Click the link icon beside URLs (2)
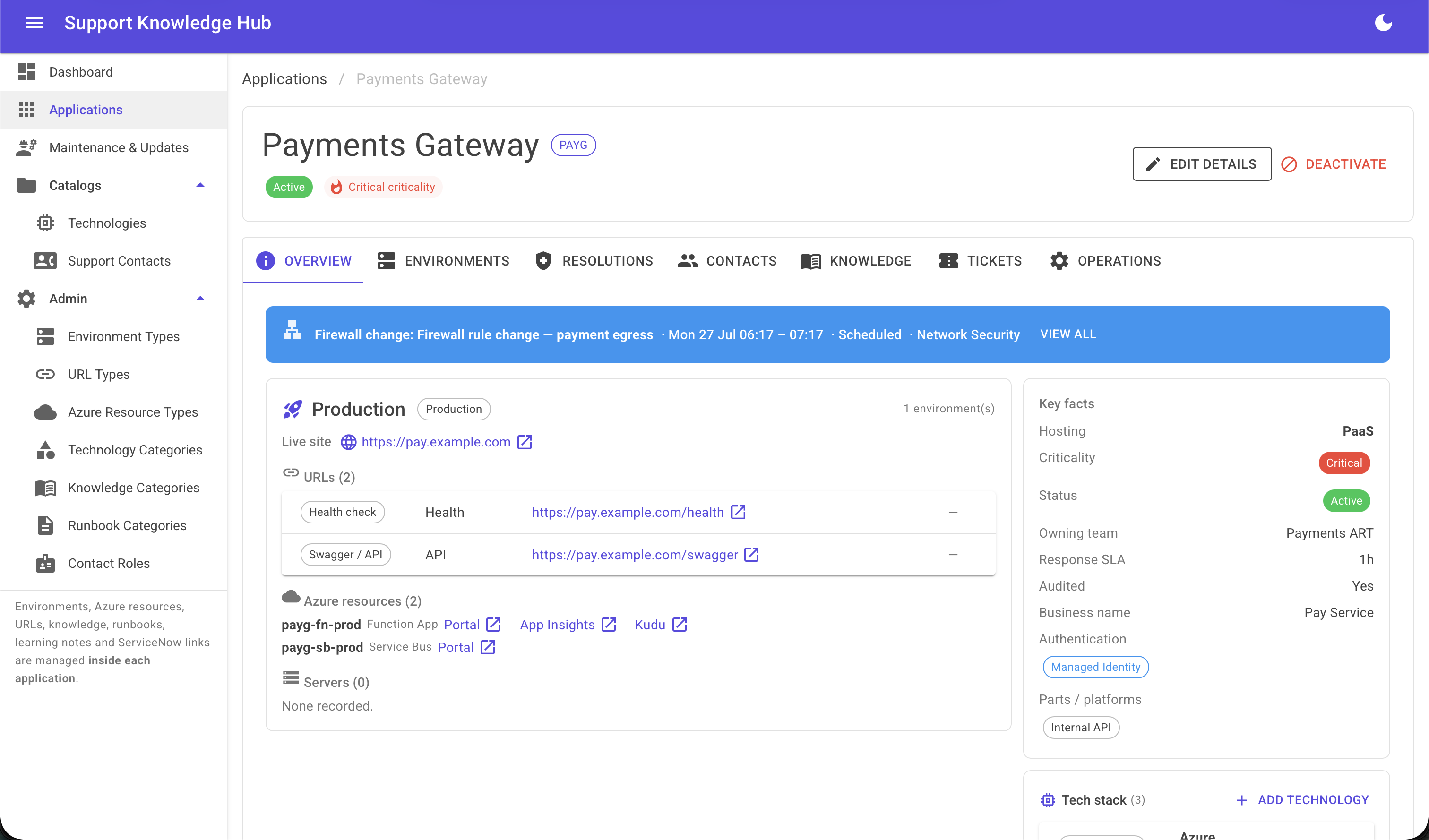Screen dimensions: 1429x840 click(291, 472)
